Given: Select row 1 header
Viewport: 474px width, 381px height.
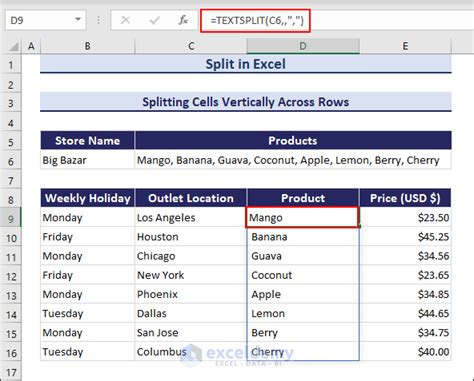Looking at the screenshot, I should [11, 64].
